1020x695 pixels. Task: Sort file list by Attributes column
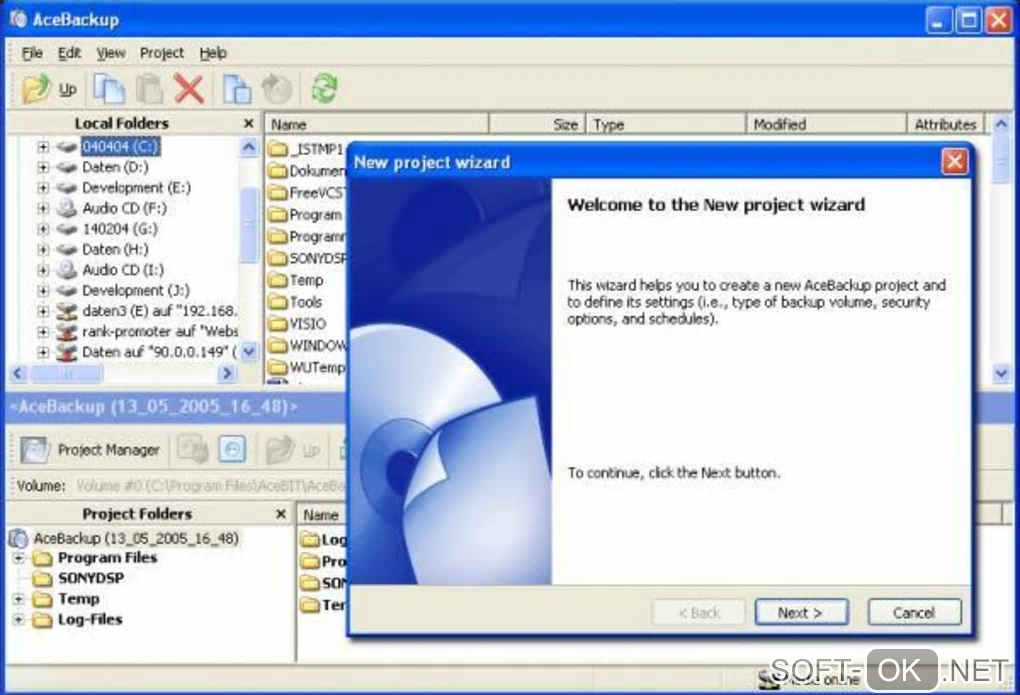[x=945, y=124]
